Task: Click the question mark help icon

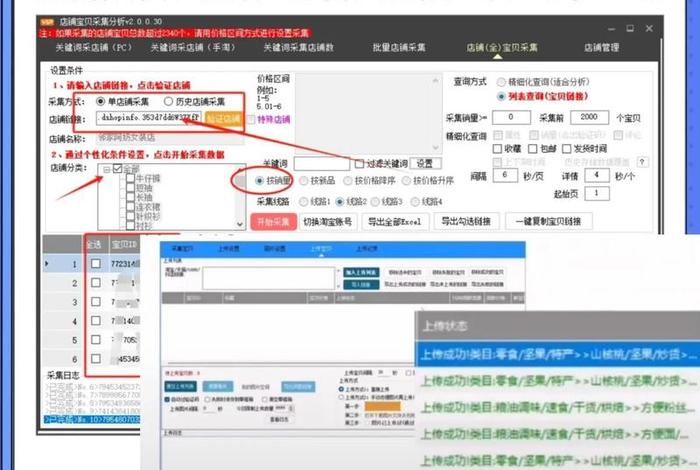Action: (x=642, y=162)
